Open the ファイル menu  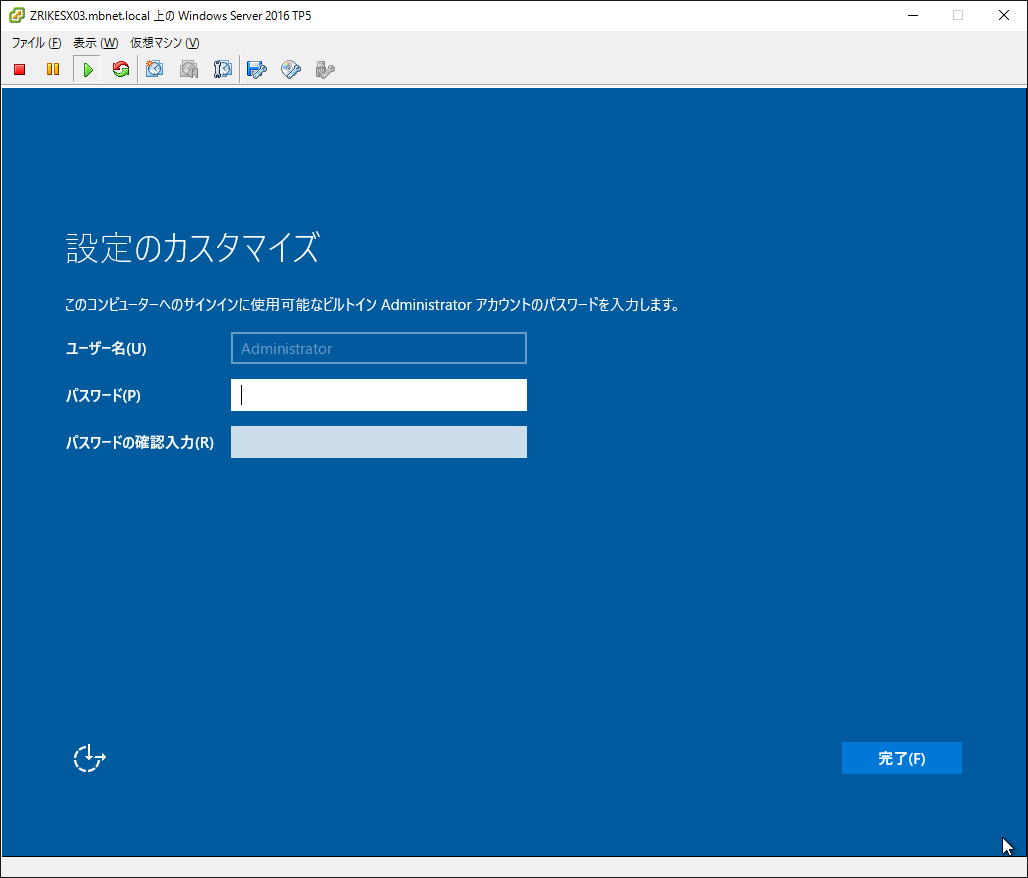coord(33,43)
